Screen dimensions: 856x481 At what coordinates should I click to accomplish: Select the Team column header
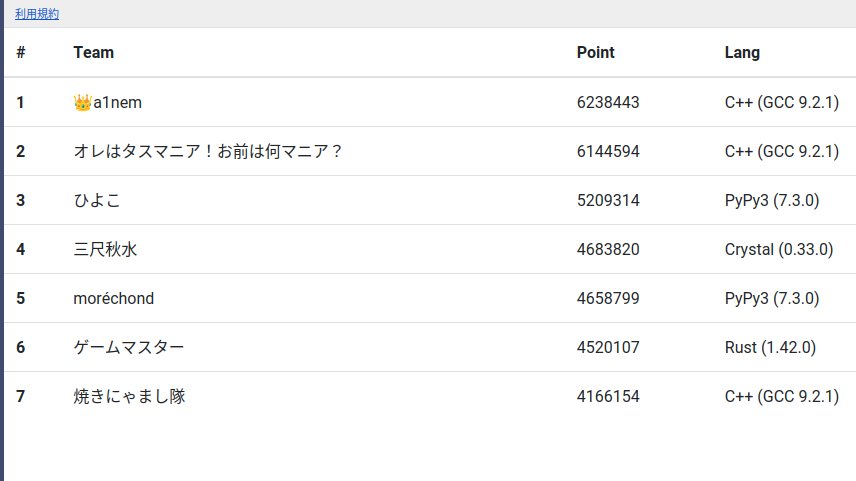(x=93, y=52)
